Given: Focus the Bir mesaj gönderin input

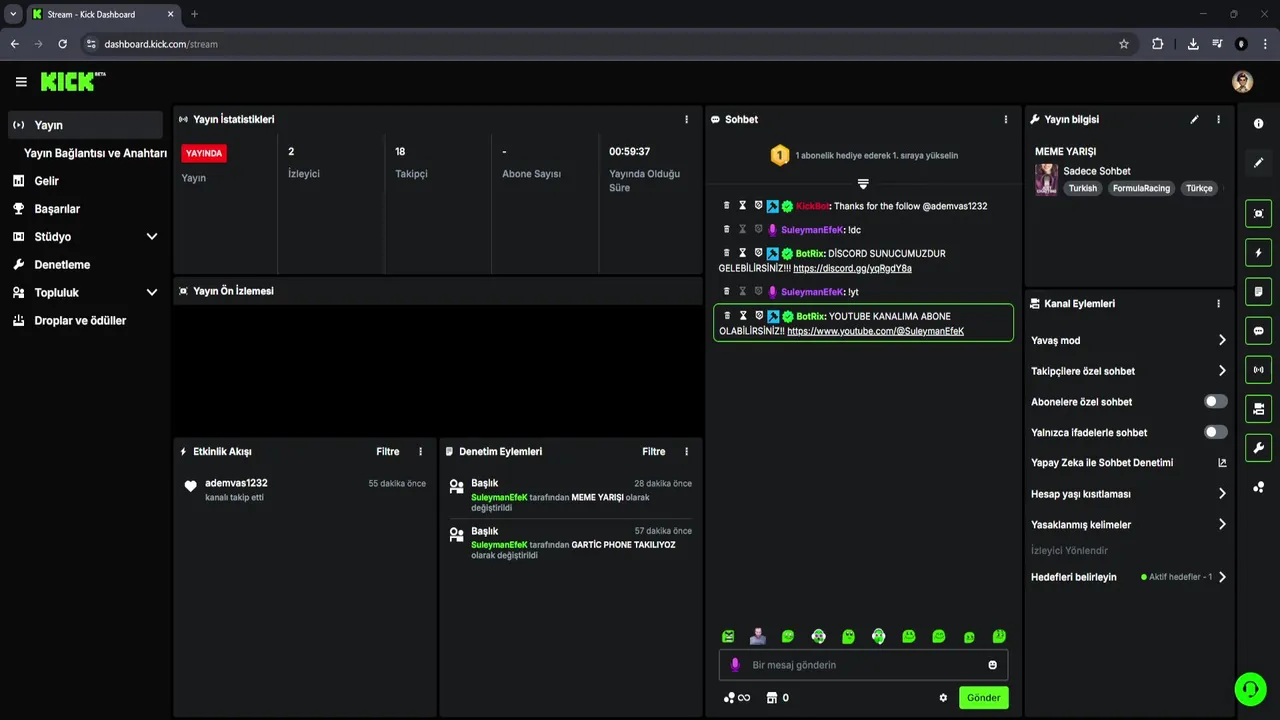Looking at the screenshot, I should coord(863,665).
